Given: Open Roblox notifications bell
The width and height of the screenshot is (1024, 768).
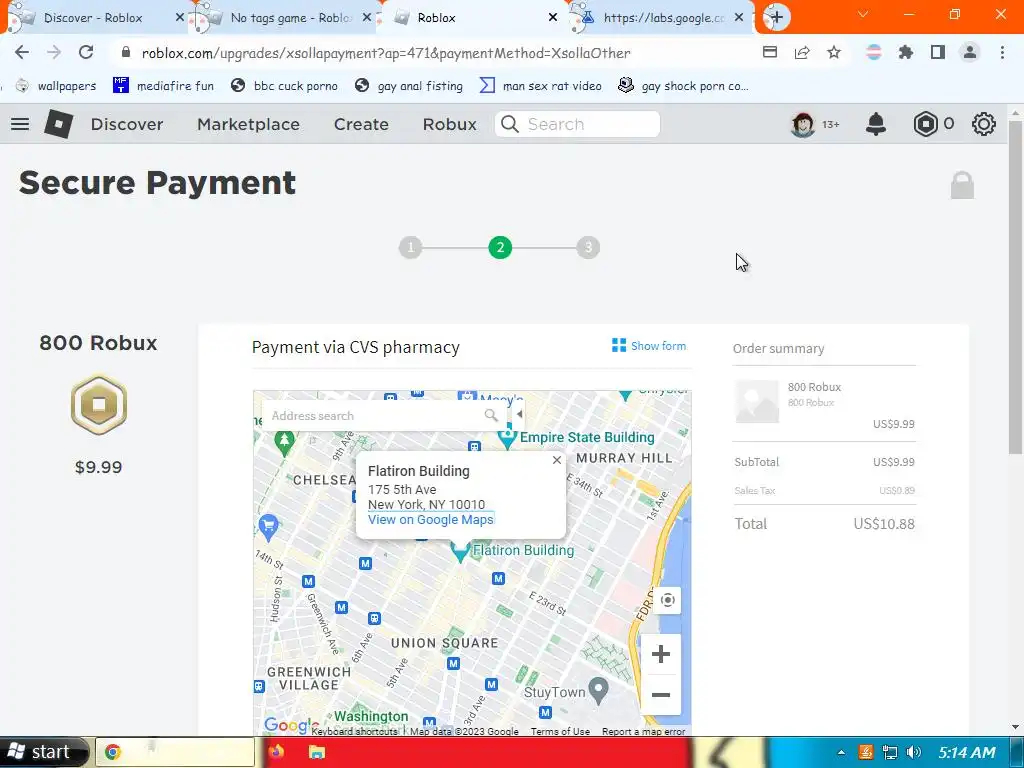Looking at the screenshot, I should 876,124.
